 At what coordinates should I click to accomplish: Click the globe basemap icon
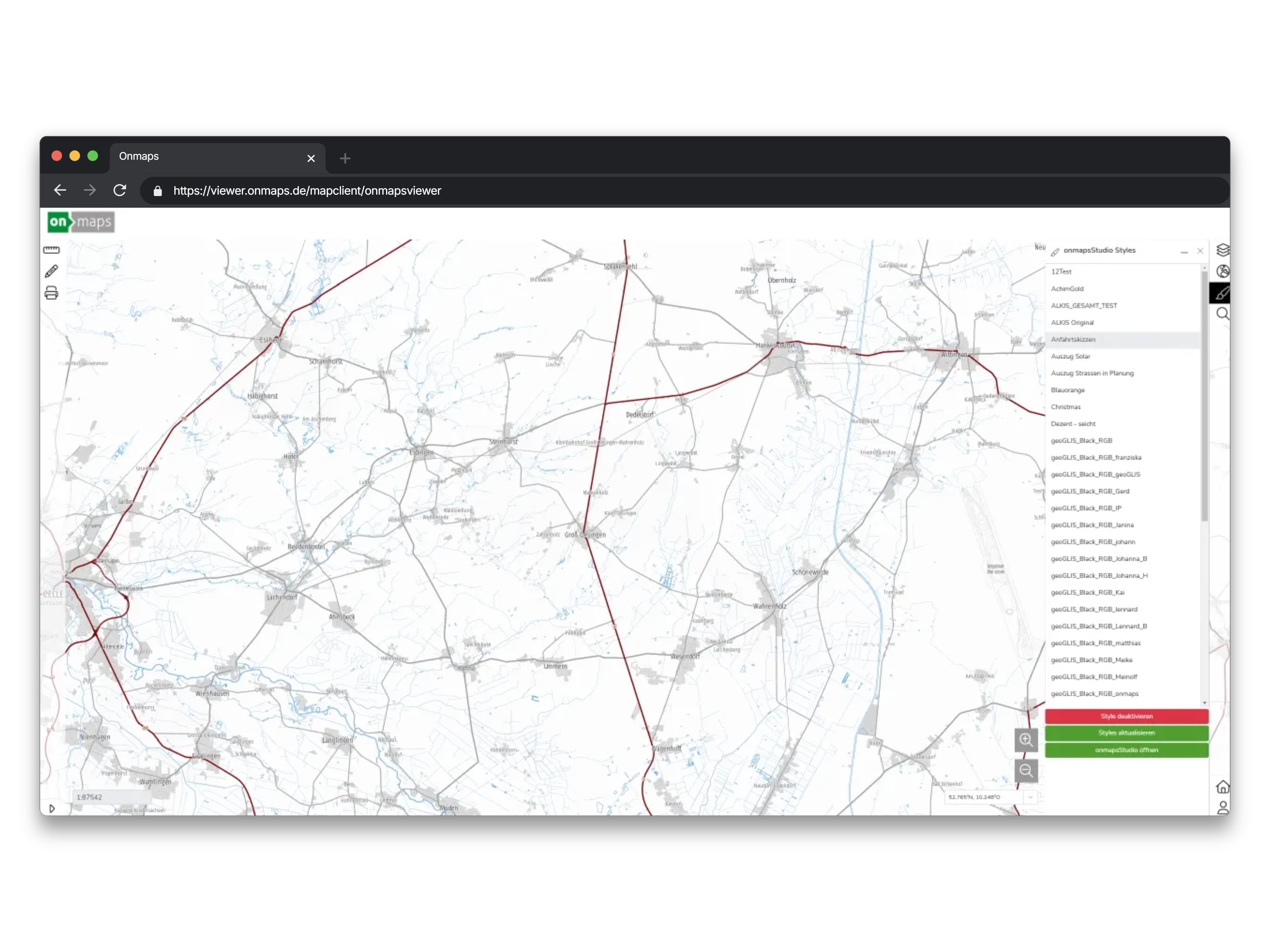1222,271
